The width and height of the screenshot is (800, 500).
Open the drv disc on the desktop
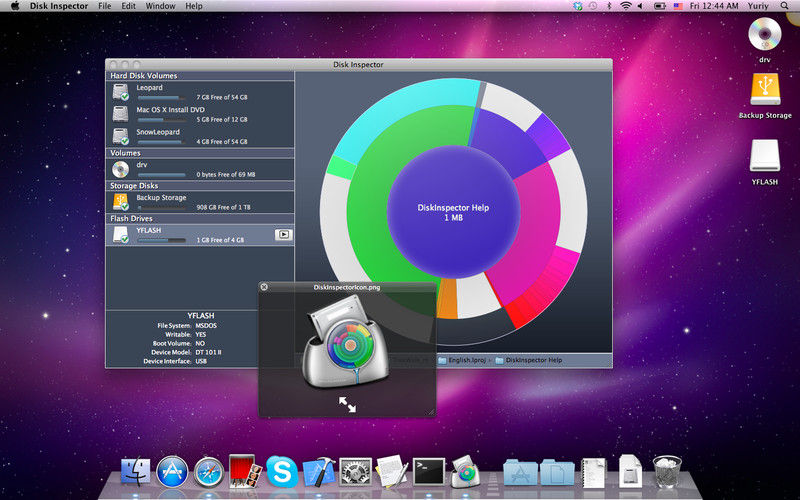[764, 35]
